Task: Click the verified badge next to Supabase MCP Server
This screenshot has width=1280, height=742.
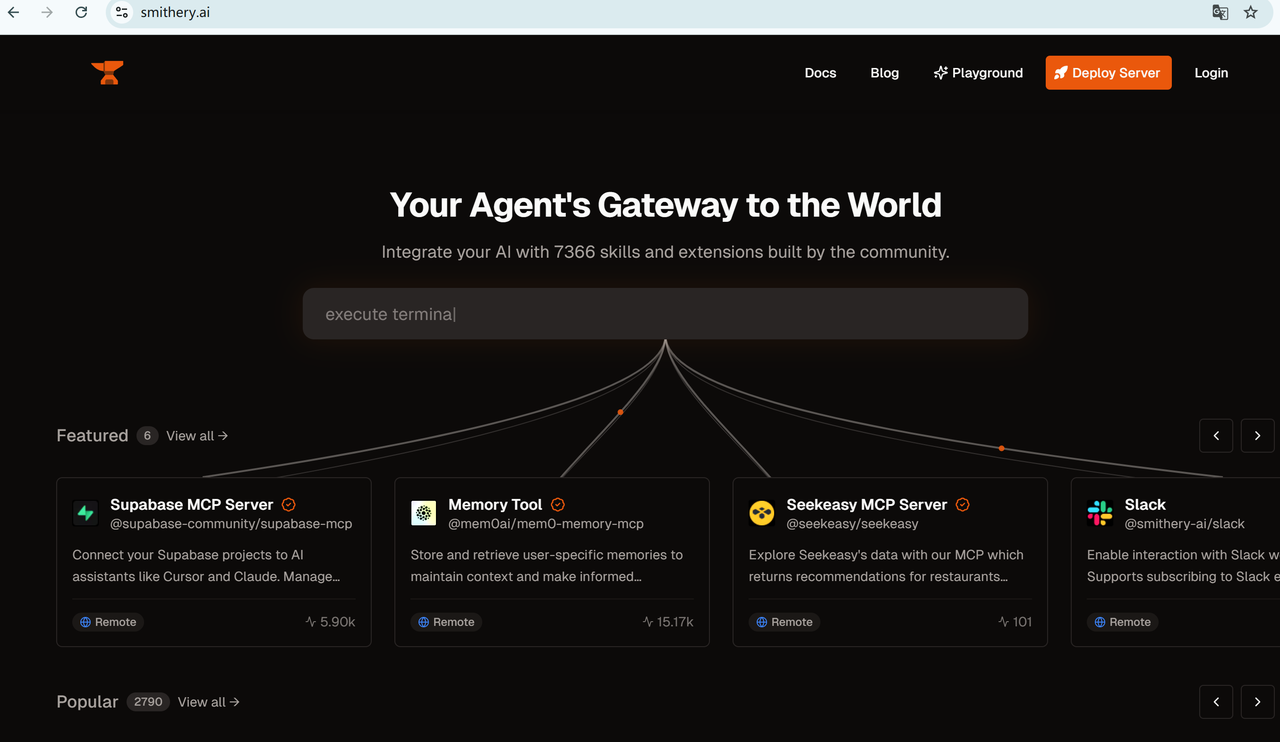Action: pyautogui.click(x=289, y=505)
